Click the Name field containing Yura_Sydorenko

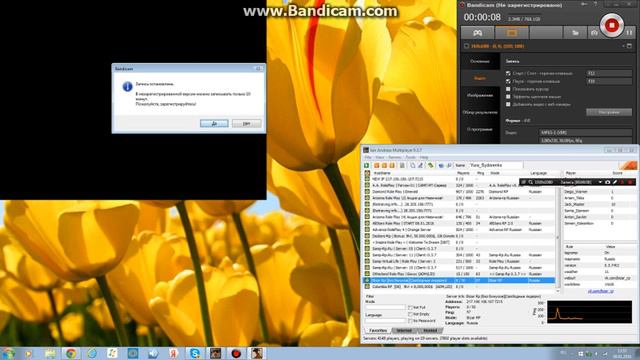click(x=496, y=165)
